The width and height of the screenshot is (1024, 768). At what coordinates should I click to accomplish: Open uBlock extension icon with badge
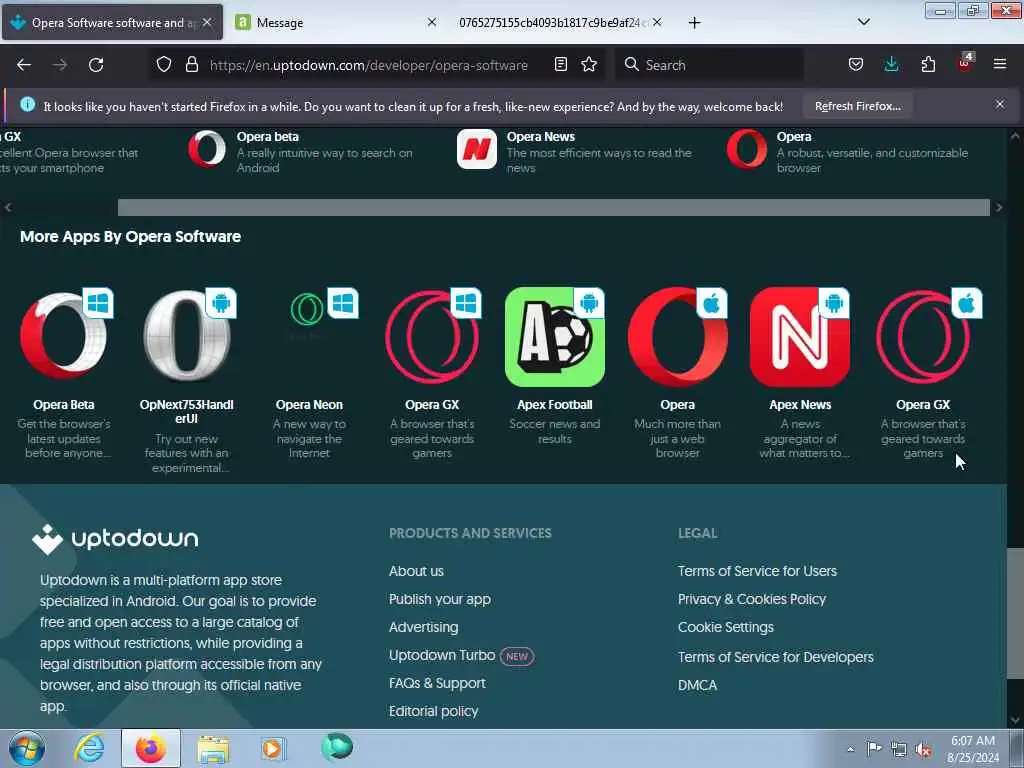pyautogui.click(x=965, y=63)
